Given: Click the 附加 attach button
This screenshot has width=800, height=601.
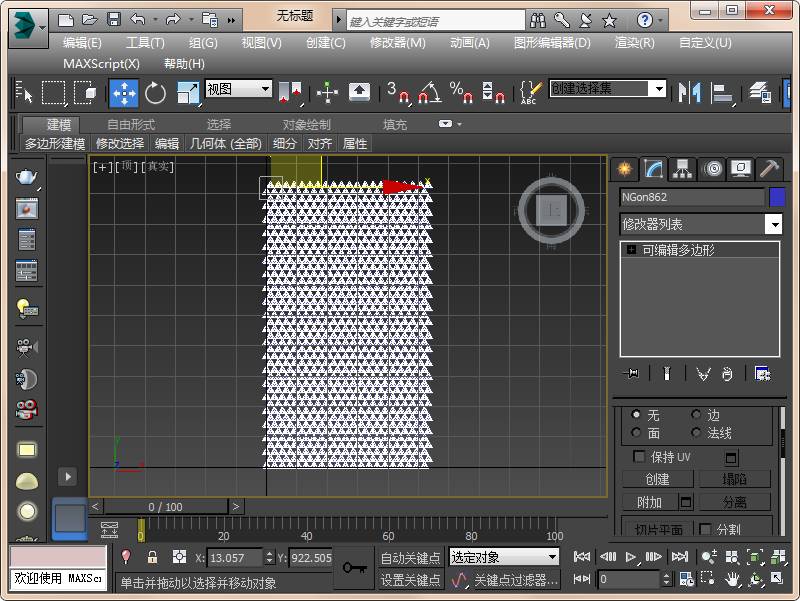Looking at the screenshot, I should (650, 503).
